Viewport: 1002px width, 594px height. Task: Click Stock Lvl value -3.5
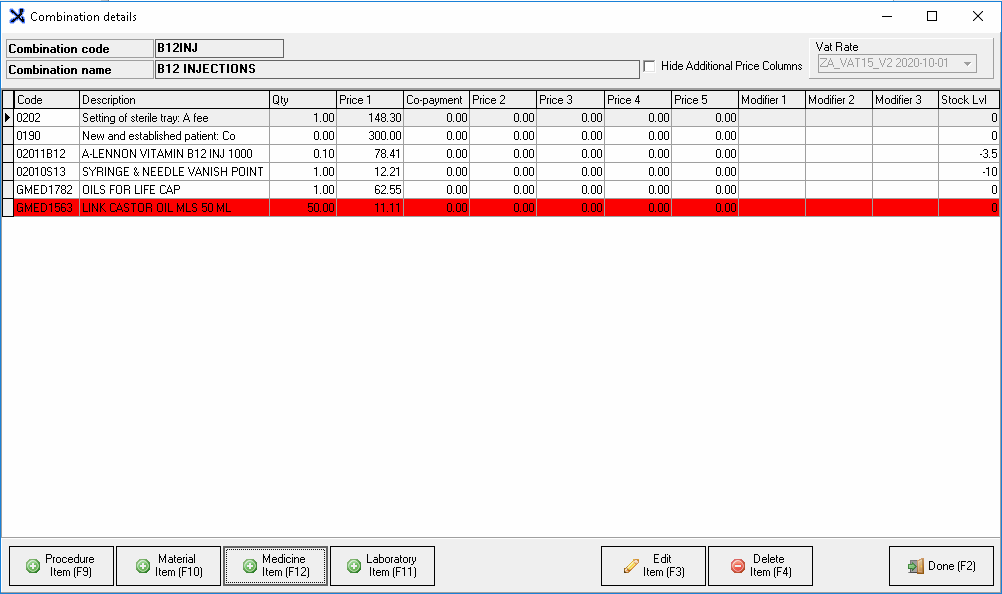coord(969,153)
